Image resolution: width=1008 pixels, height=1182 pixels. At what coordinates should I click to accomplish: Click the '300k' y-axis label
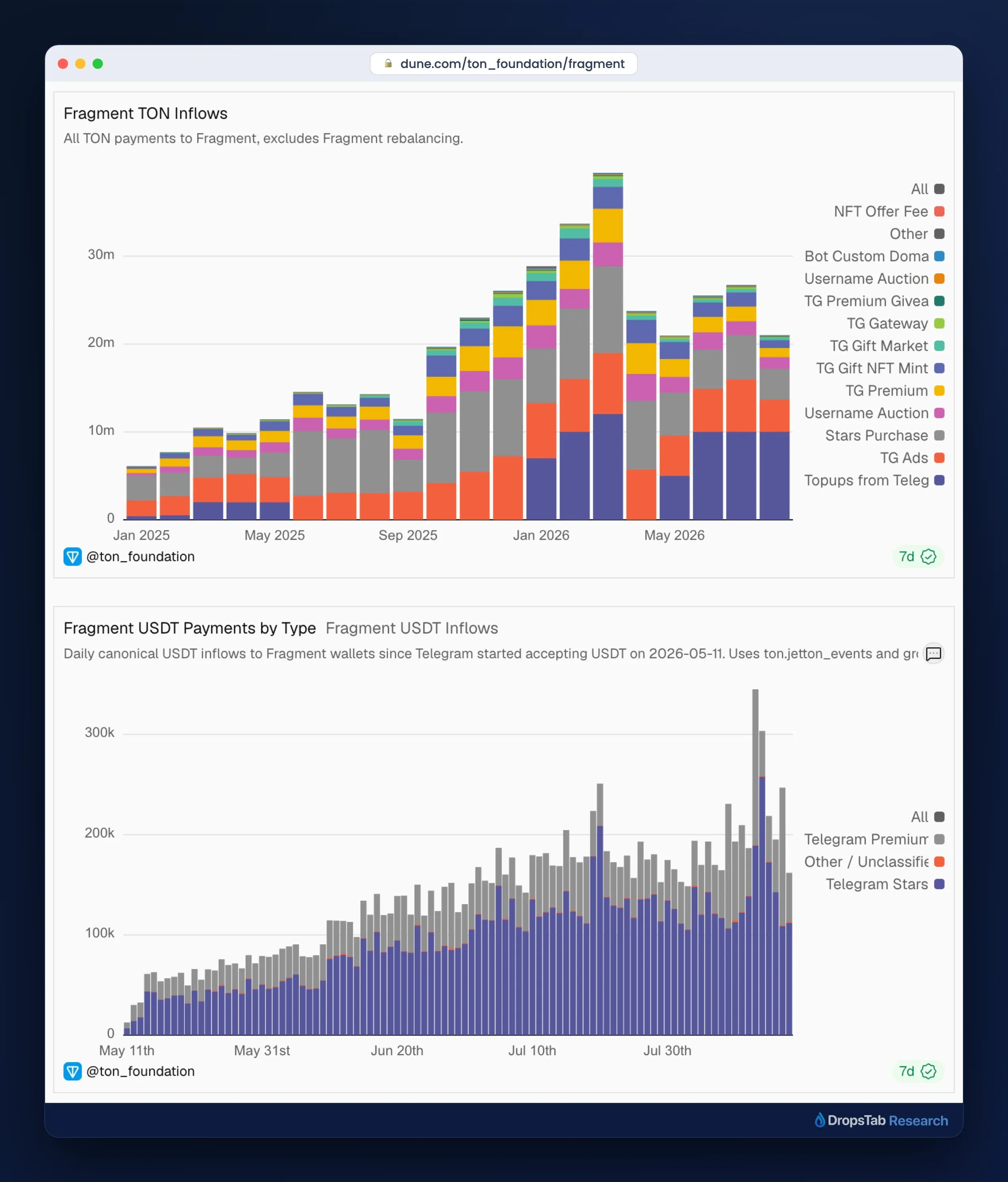99,733
